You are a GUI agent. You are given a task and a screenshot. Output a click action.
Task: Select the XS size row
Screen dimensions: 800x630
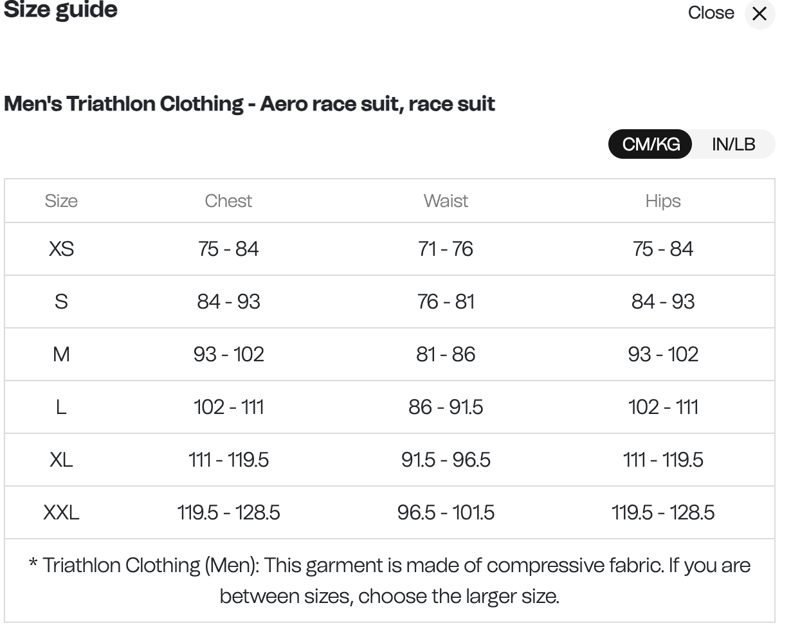[x=63, y=248]
